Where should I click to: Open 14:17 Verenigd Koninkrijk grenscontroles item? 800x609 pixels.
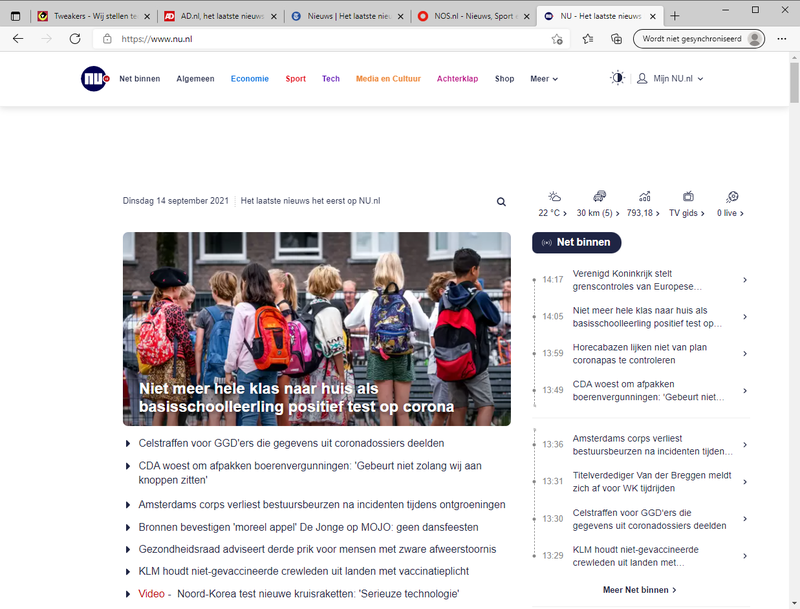click(641, 280)
